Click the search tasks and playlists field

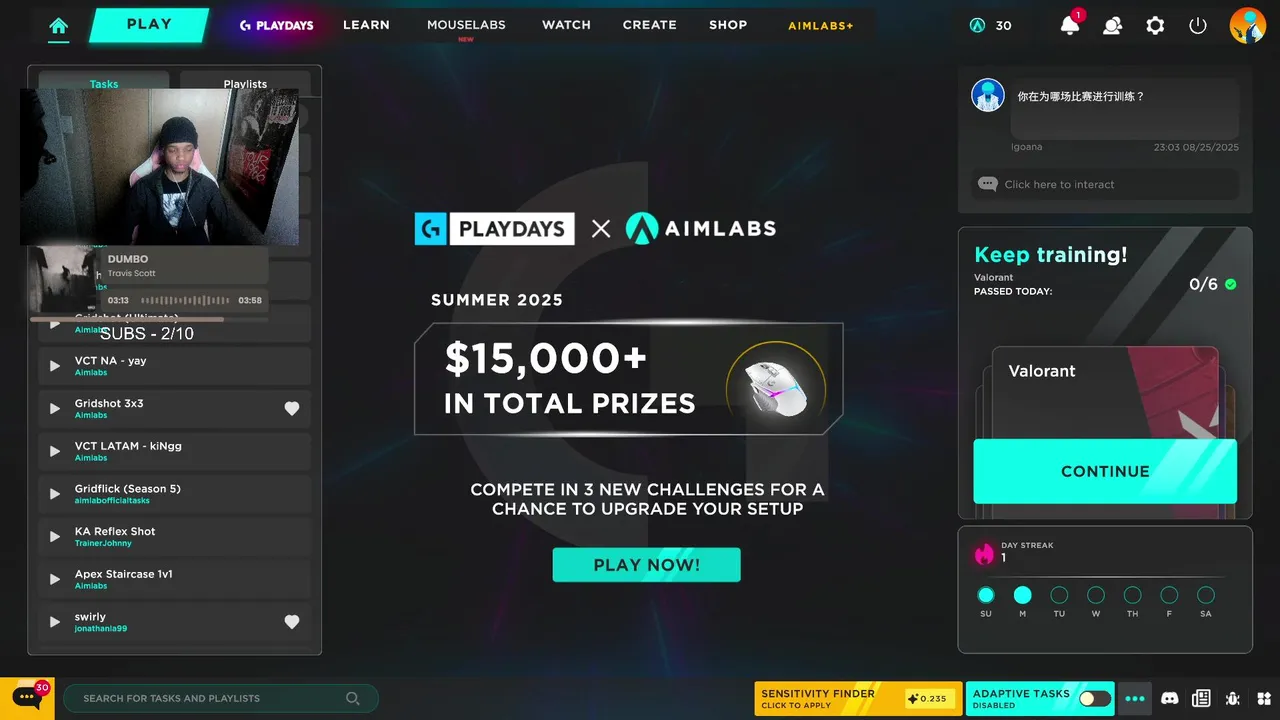click(221, 698)
